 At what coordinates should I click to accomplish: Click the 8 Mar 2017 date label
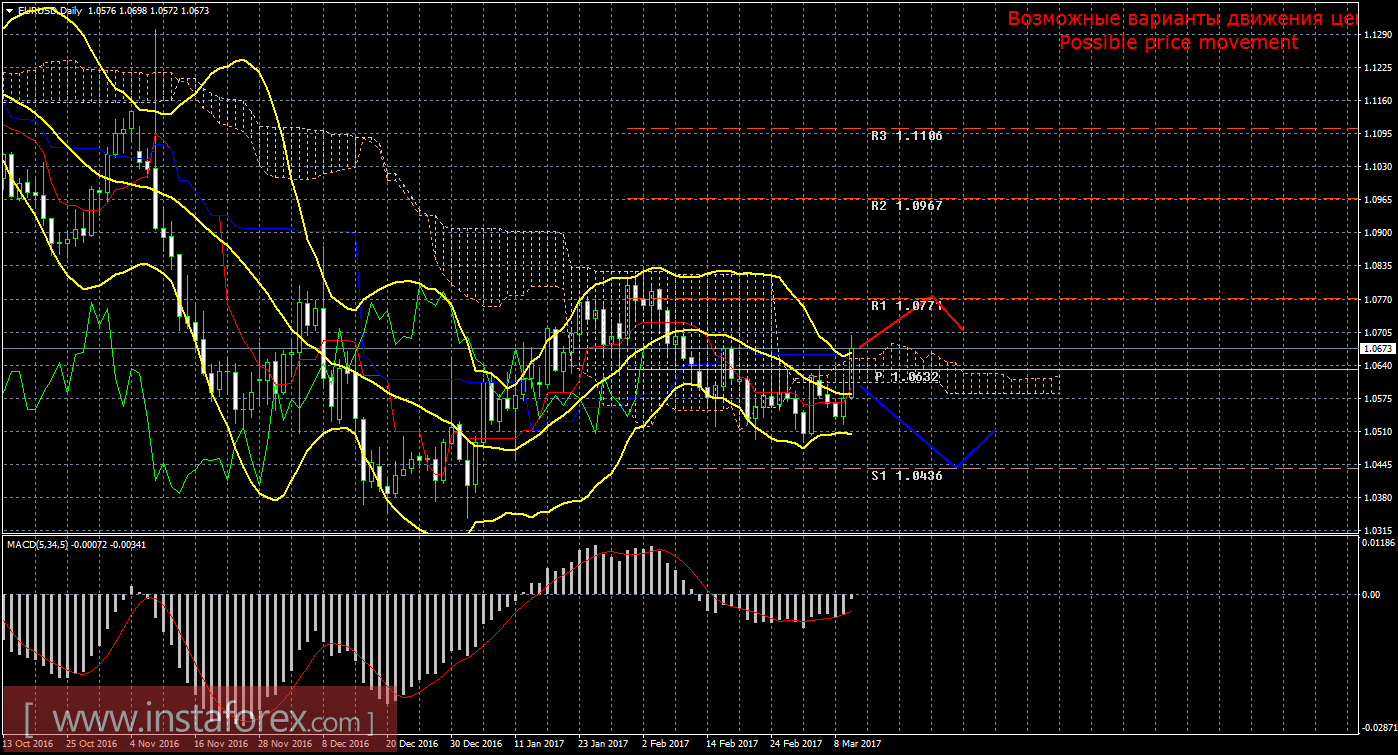tap(856, 745)
